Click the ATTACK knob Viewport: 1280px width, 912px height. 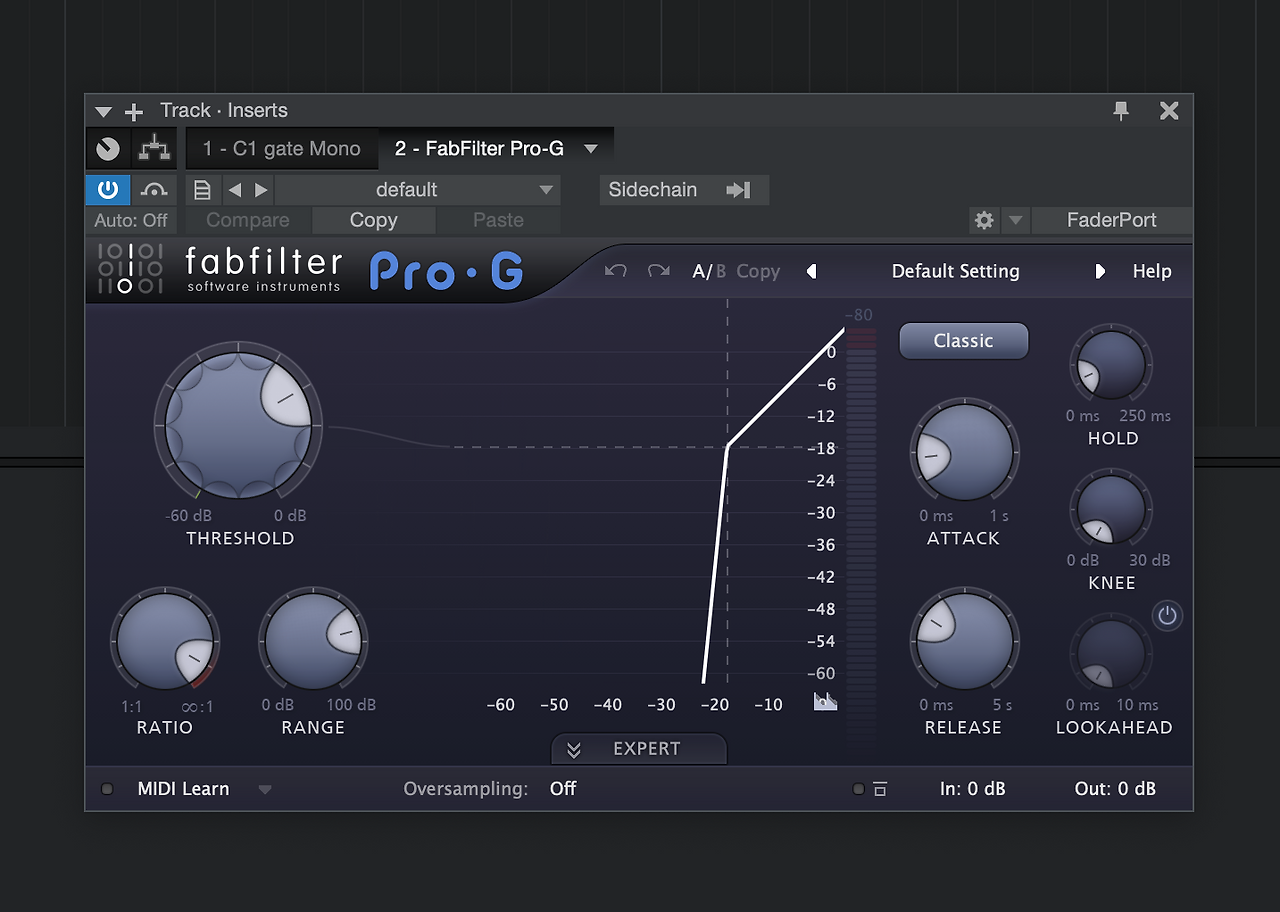pos(964,452)
